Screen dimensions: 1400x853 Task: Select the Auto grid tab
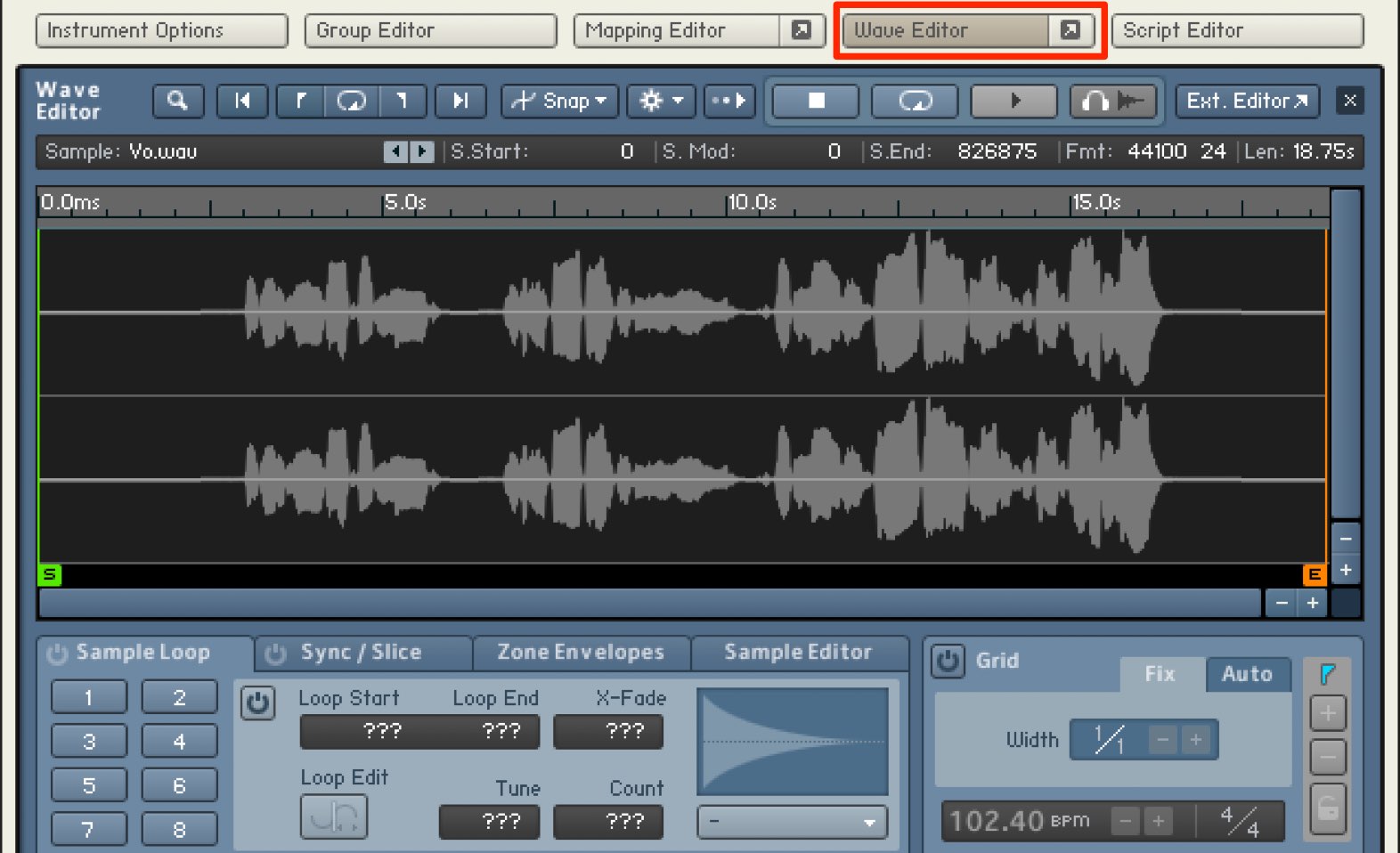click(1248, 674)
